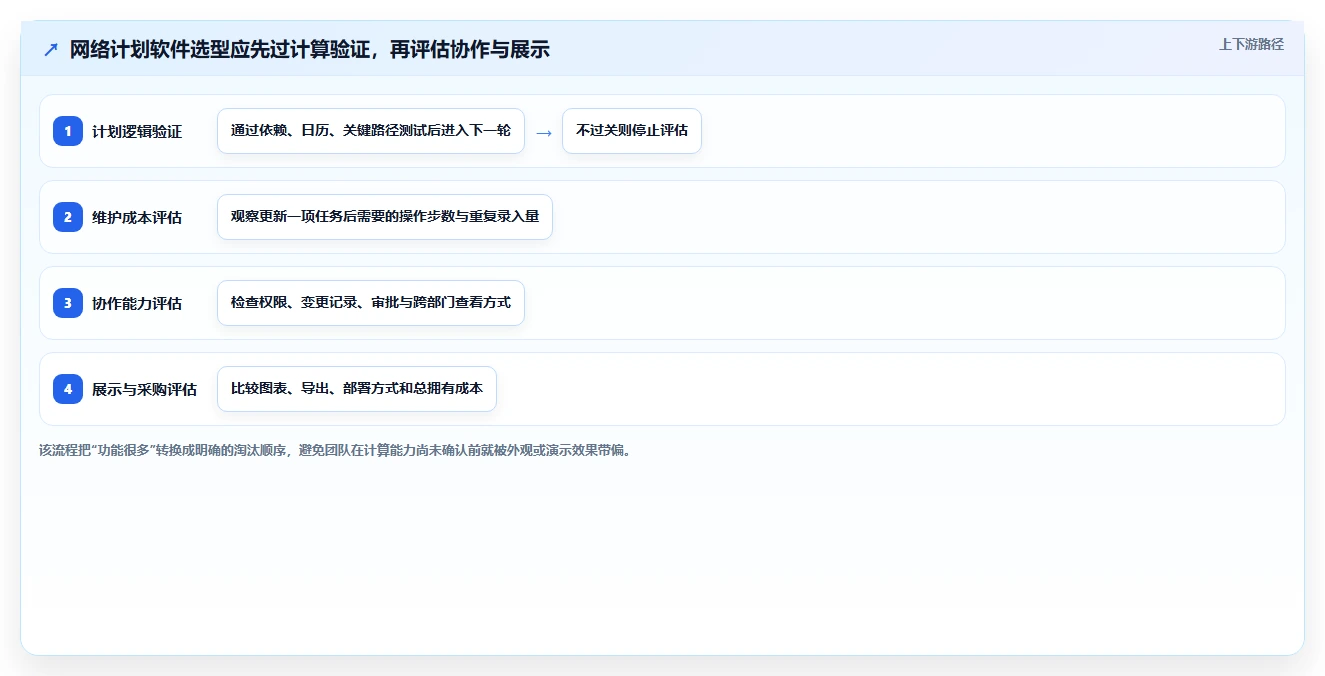Select the step 4 number badge
The image size is (1325, 676).
tap(68, 389)
